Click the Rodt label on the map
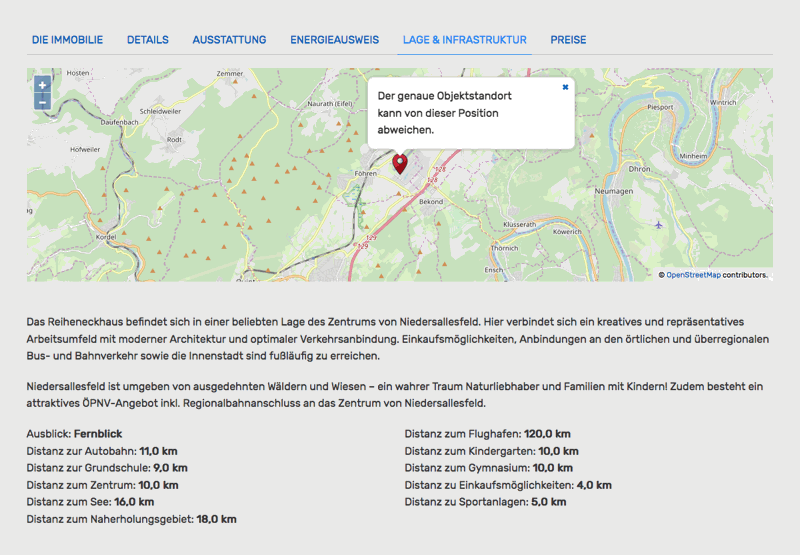Screen dimensions: 800x555 point(174,139)
